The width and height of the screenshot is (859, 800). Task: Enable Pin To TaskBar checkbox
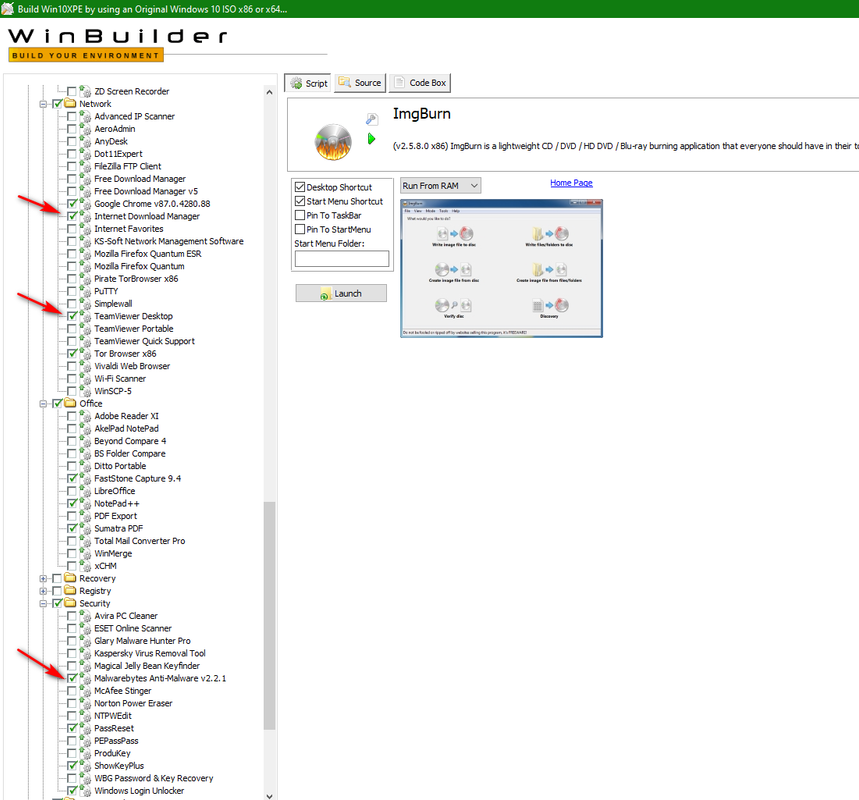(300, 215)
